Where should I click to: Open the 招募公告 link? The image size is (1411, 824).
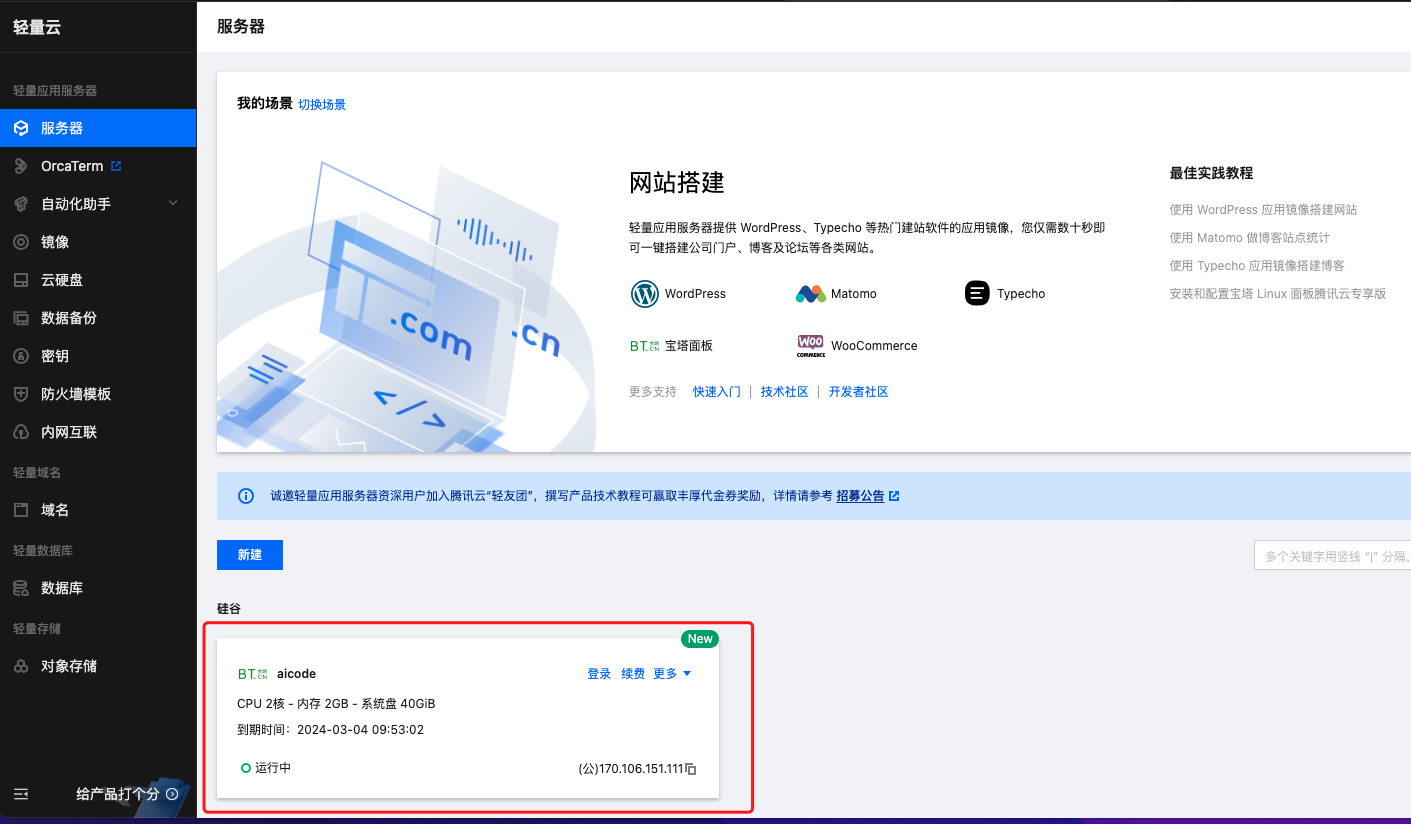860,496
